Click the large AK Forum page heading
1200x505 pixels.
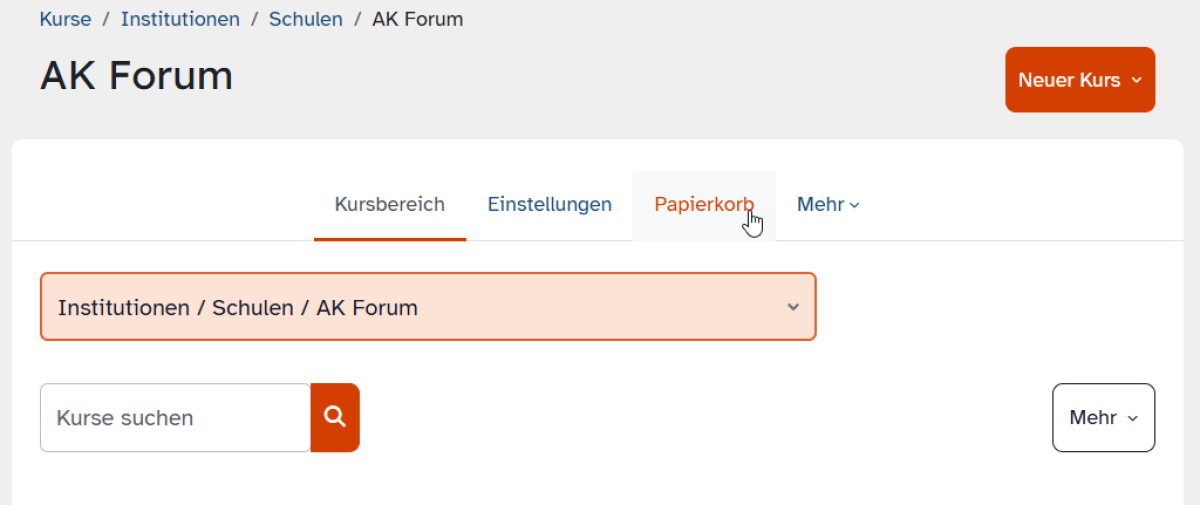[136, 76]
